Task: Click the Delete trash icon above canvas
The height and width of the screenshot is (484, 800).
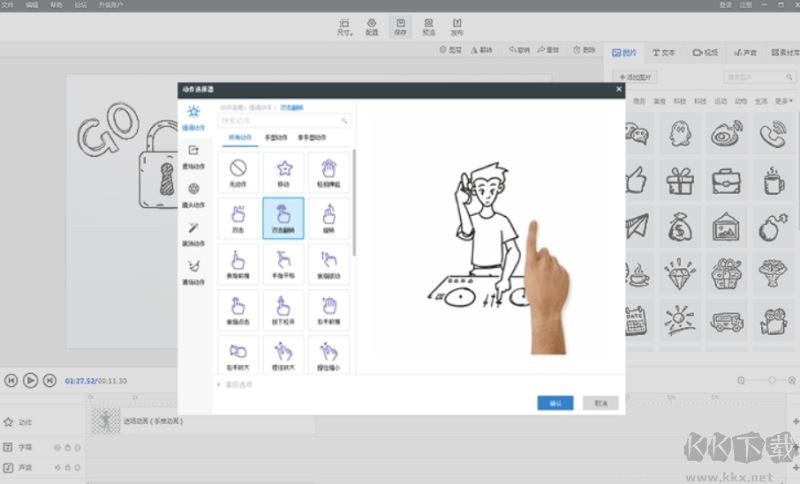Action: click(585, 50)
